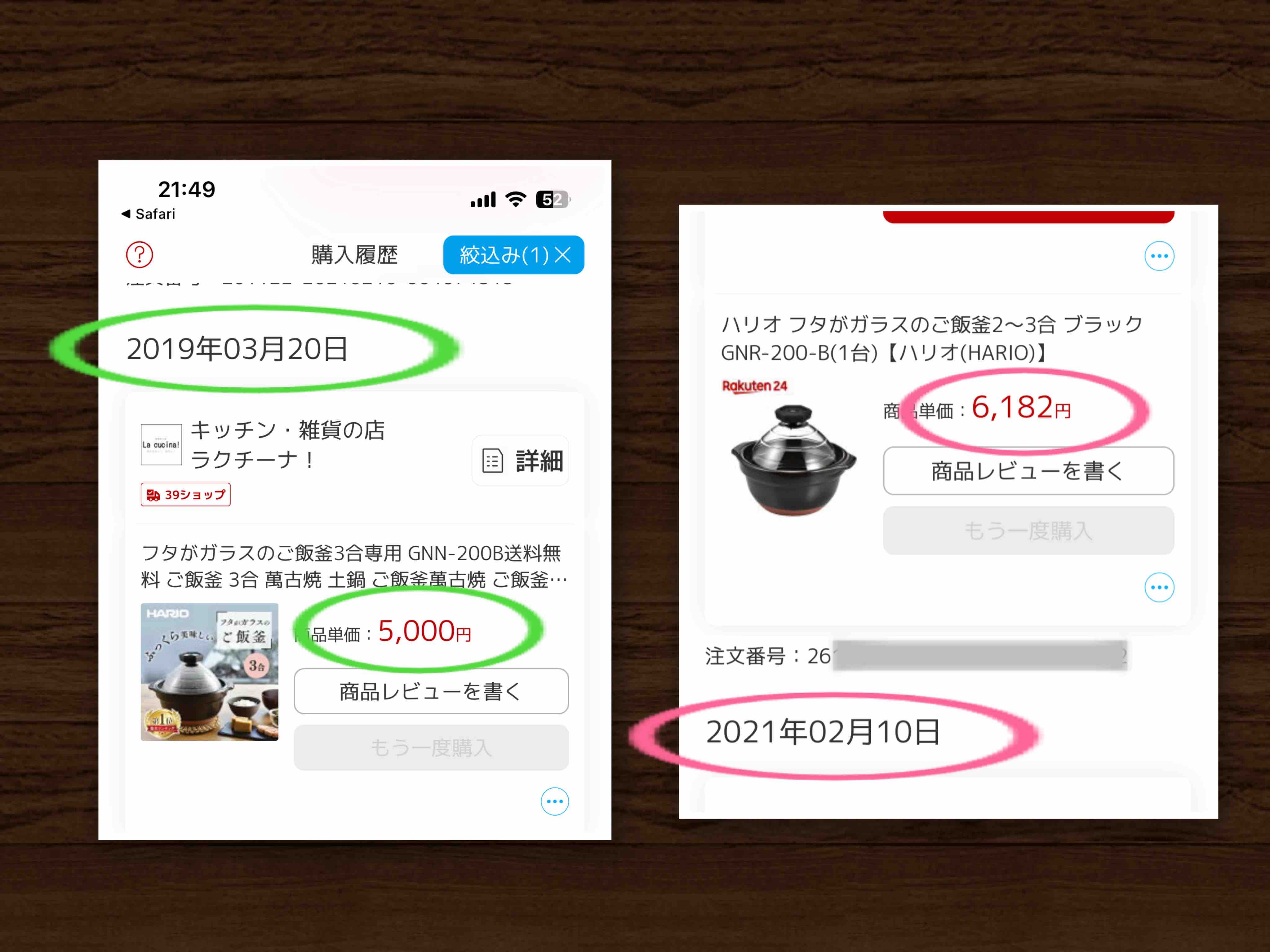Click the 詳細 document icon
The height and width of the screenshot is (952, 1270).
[492, 461]
